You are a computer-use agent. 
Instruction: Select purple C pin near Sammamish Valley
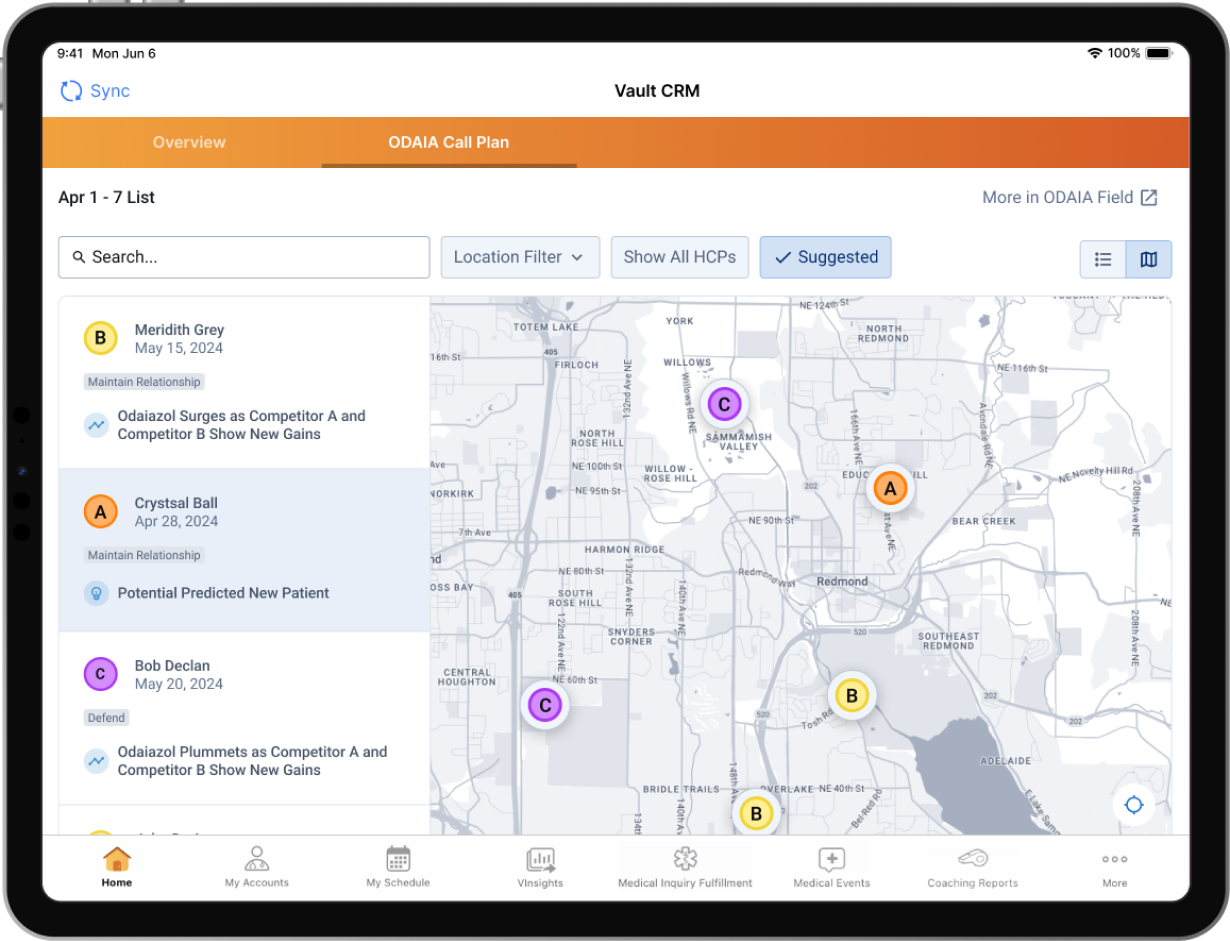(724, 405)
